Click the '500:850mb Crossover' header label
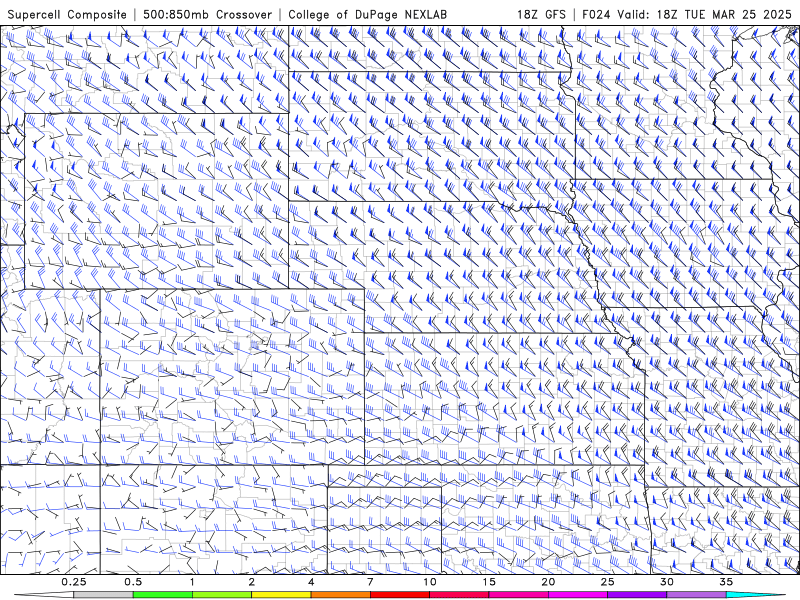Screen dimensions: 800x600 (207, 15)
